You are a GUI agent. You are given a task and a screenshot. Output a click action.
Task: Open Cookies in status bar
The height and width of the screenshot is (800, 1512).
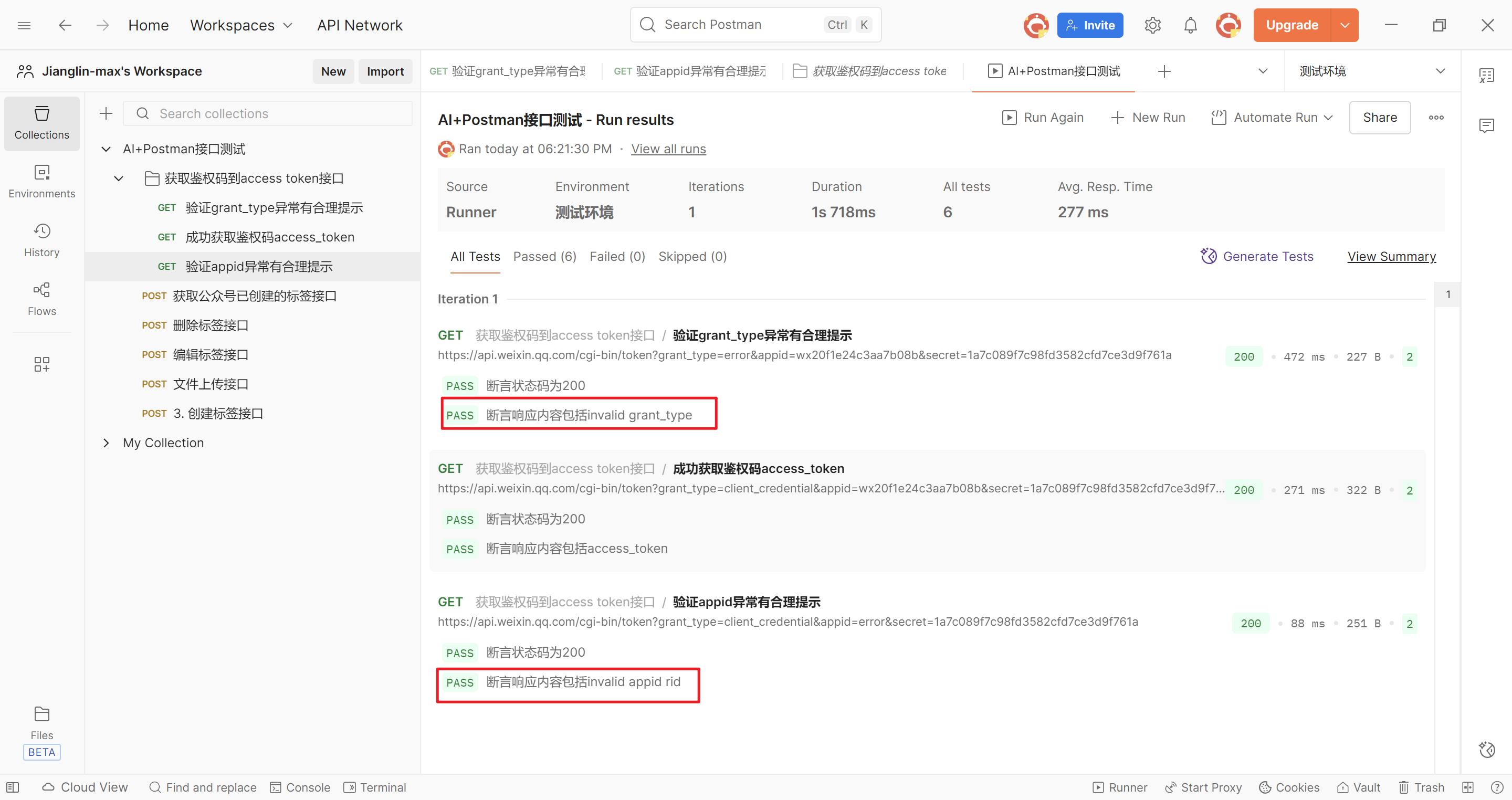(x=1289, y=787)
